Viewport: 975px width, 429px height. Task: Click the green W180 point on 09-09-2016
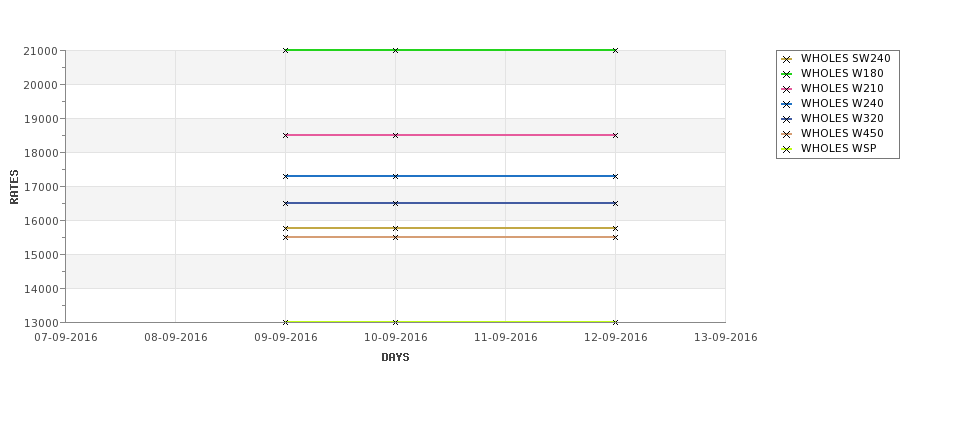[x=285, y=50]
